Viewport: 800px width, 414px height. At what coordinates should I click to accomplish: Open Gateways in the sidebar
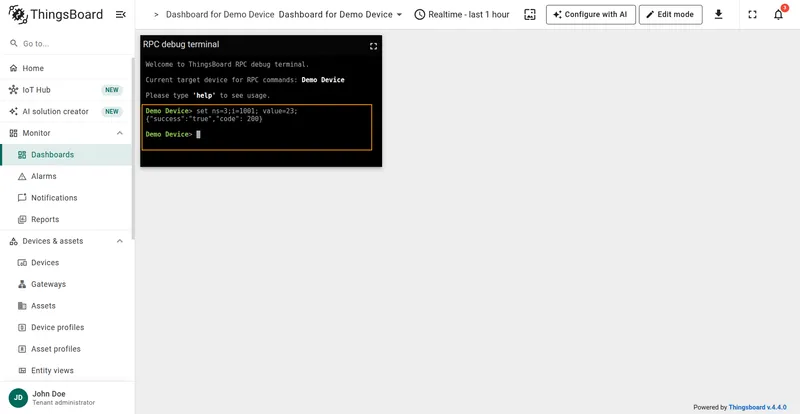[67, 284]
